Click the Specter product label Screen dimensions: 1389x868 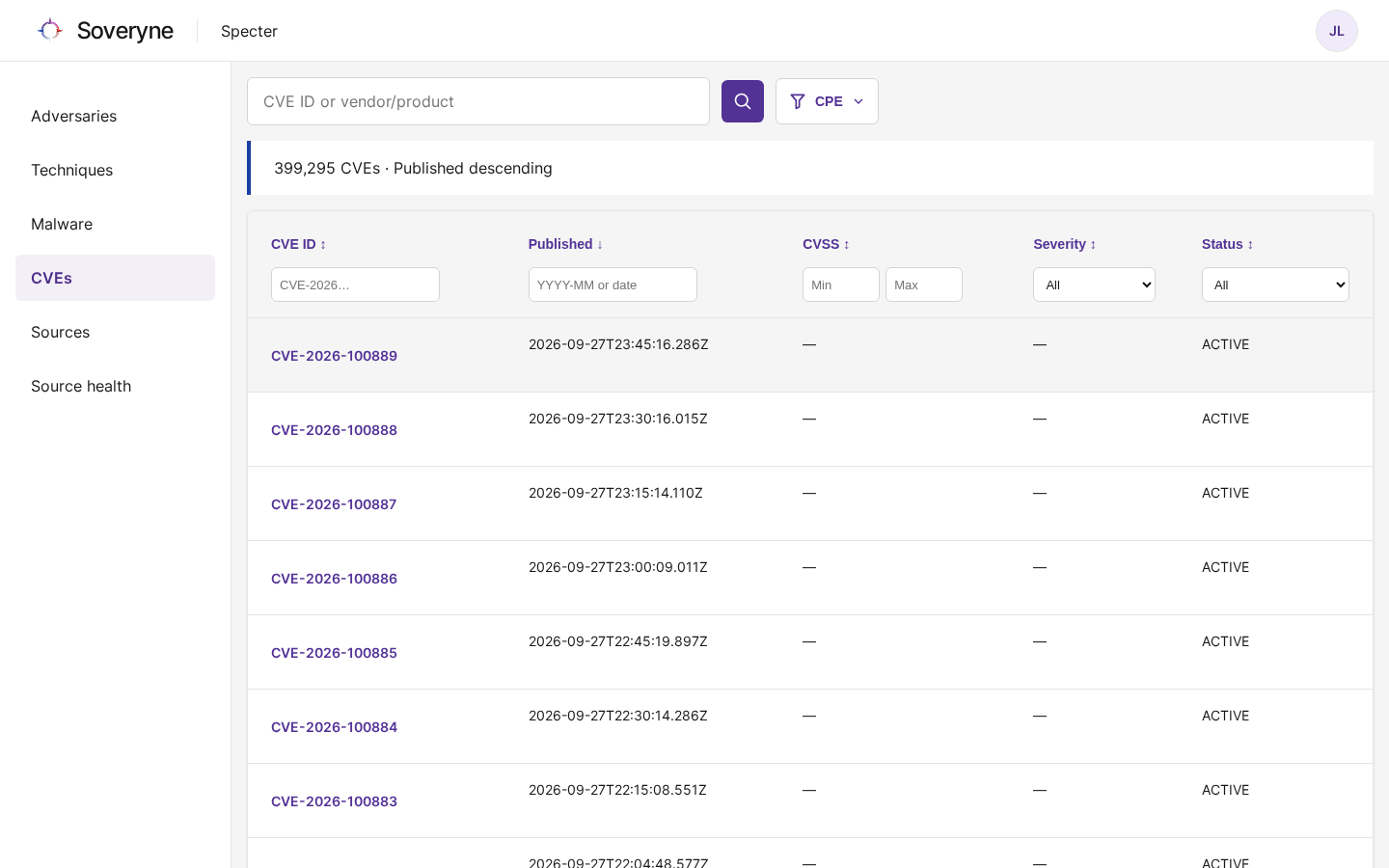249,31
